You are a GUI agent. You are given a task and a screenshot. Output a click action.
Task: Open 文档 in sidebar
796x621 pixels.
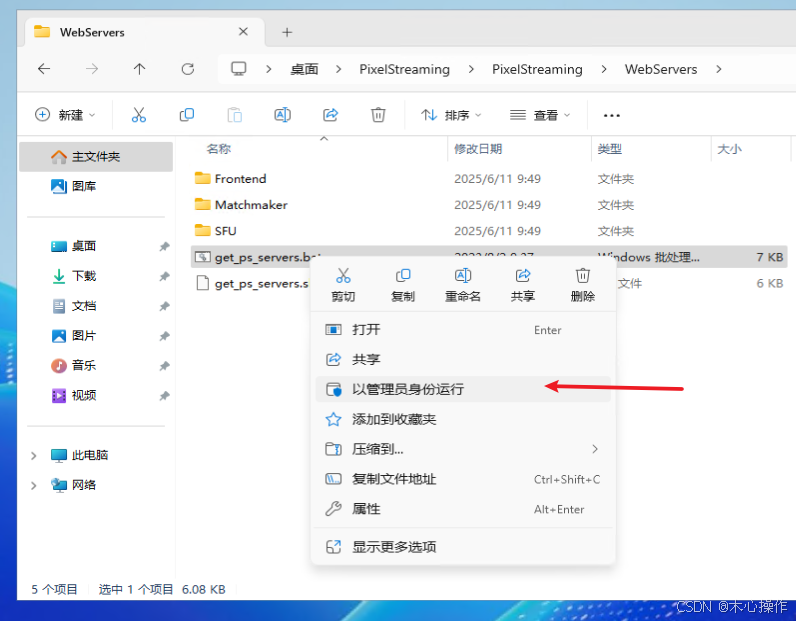(x=96, y=306)
